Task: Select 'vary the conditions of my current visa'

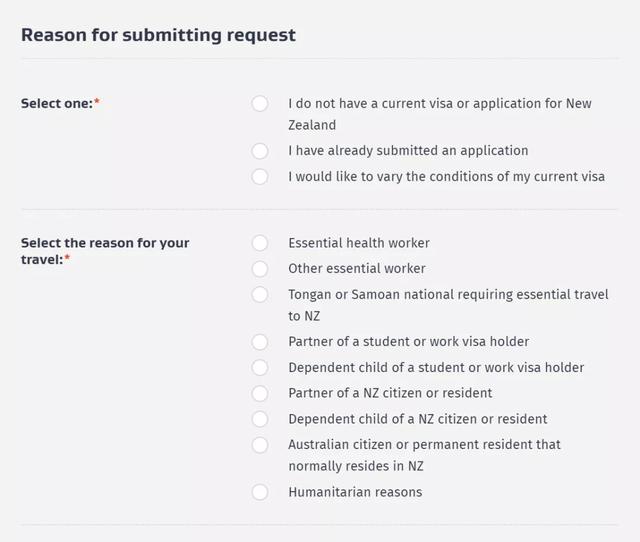Action: [260, 177]
